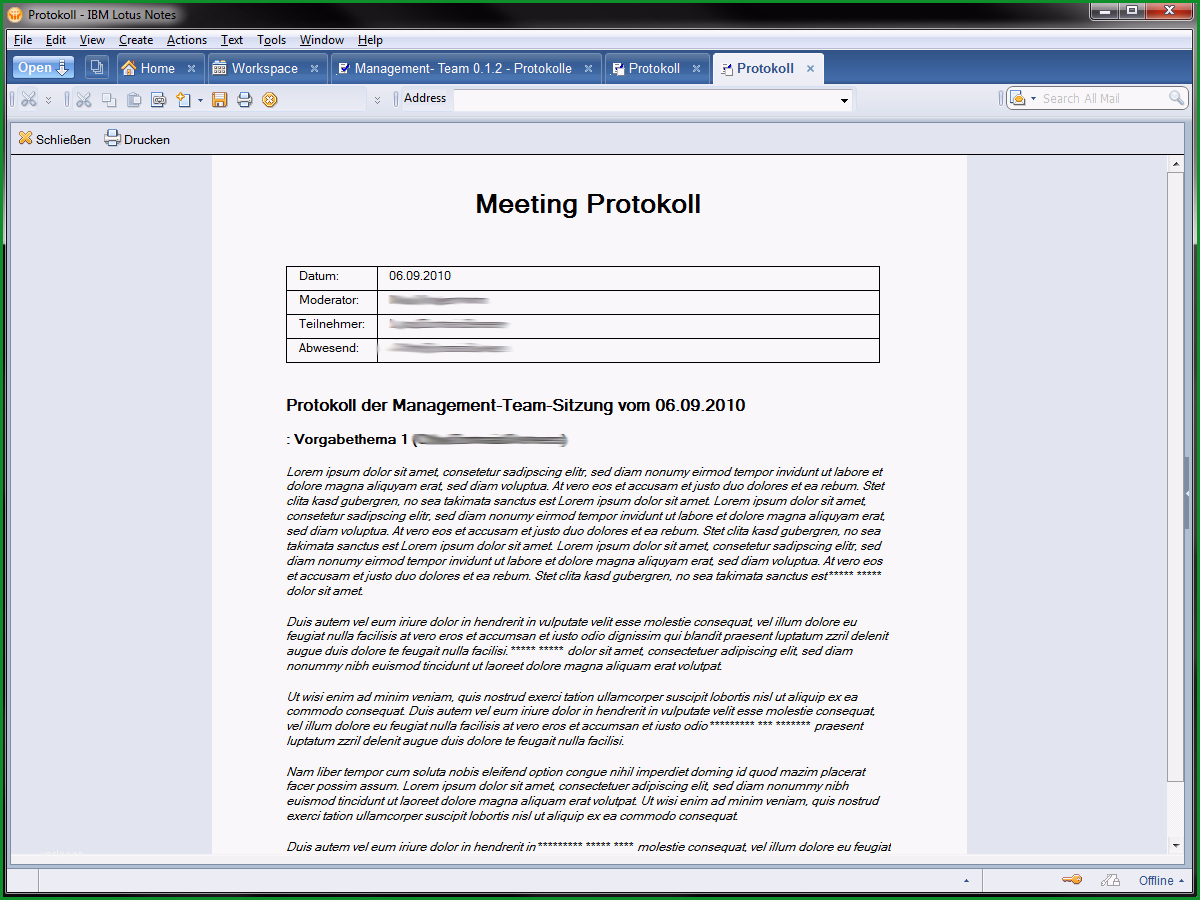Click the access level lock icon in status bar
Viewport: 1200px width, 900px height.
coord(1109,880)
